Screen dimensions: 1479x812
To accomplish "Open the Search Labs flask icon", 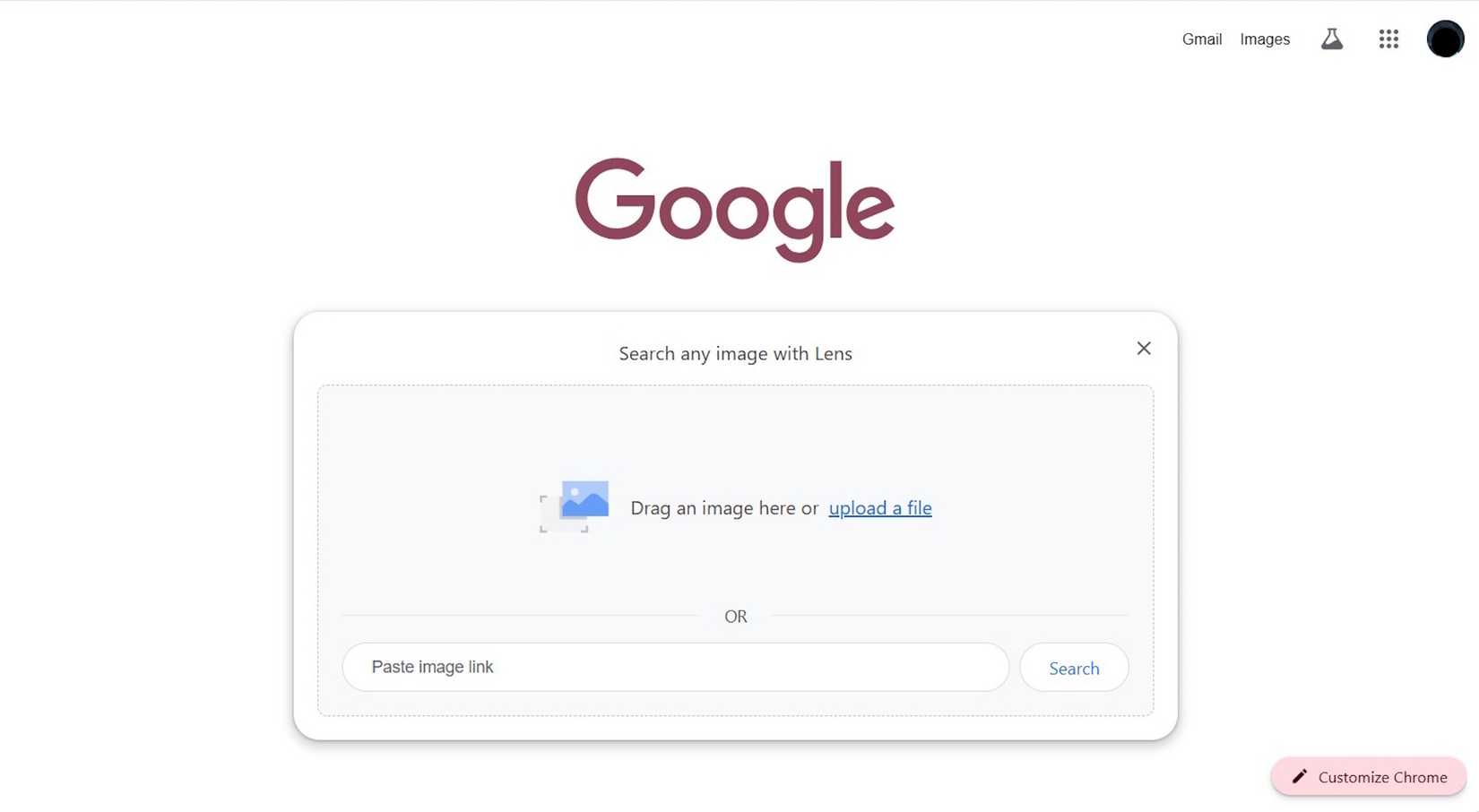I will point(1331,38).
